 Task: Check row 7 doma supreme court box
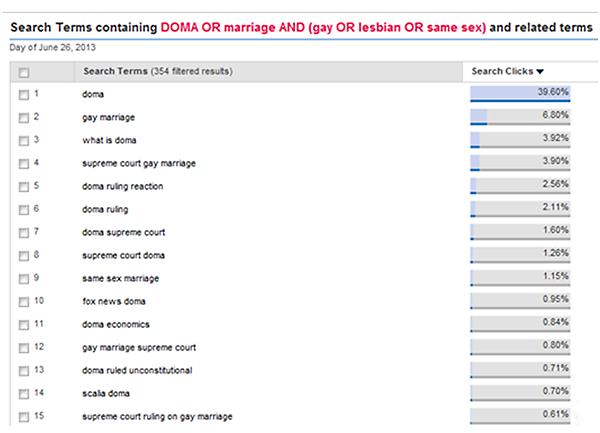coord(24,232)
